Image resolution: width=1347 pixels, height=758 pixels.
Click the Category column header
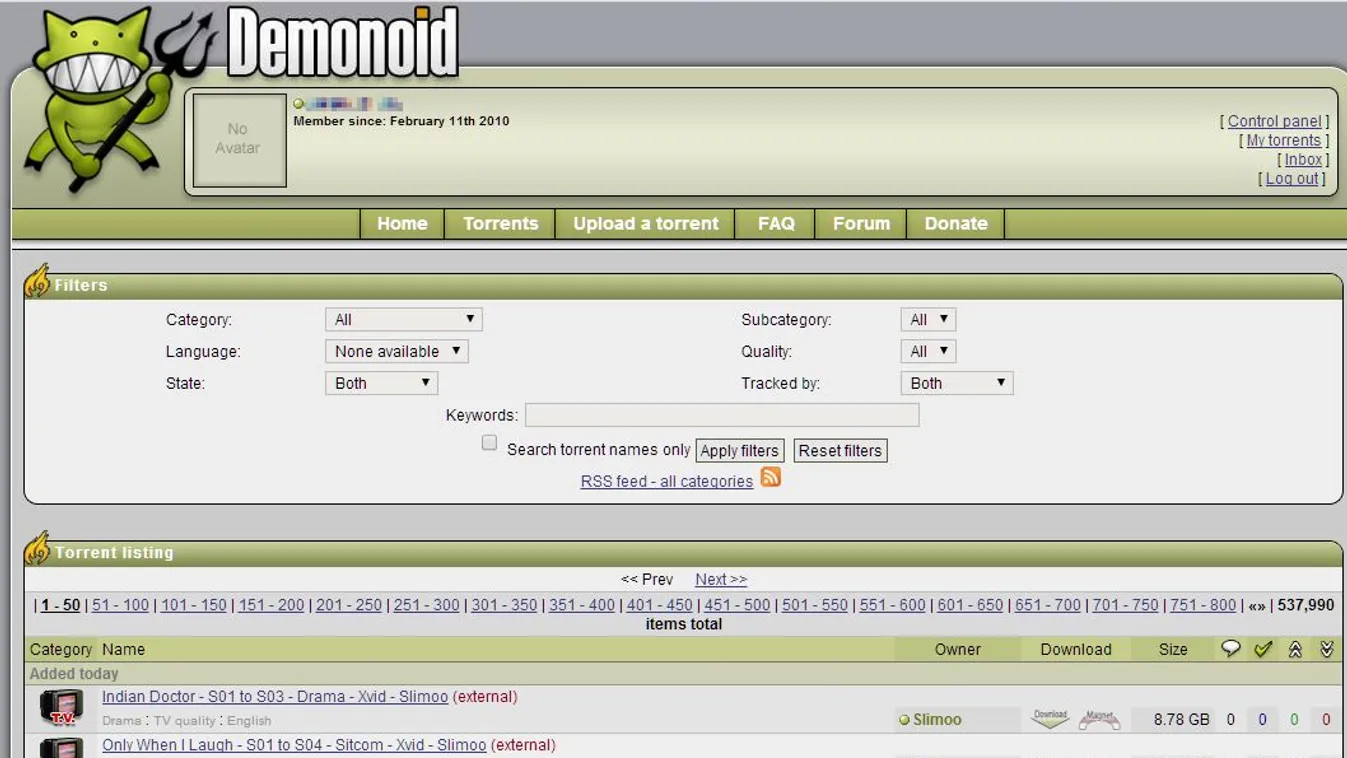(x=61, y=649)
